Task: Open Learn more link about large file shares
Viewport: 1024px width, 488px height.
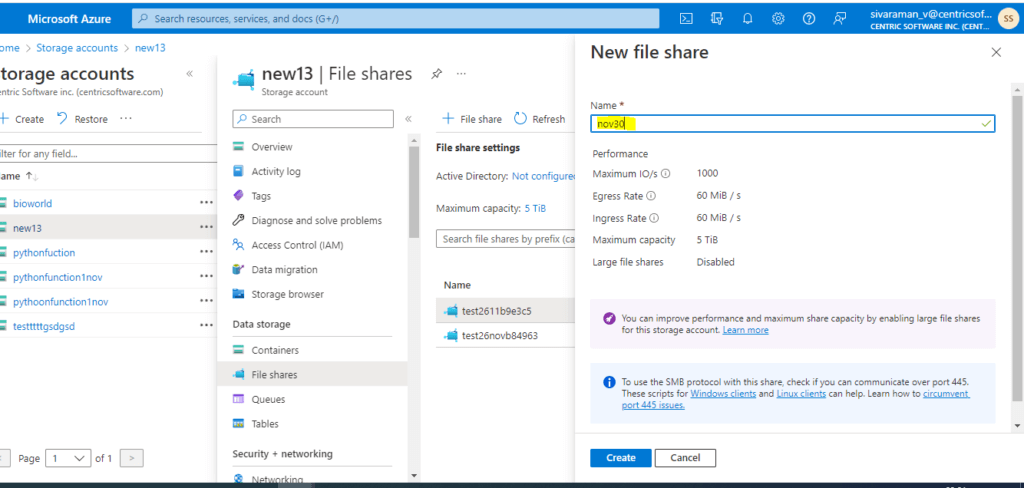Action: pos(745,331)
